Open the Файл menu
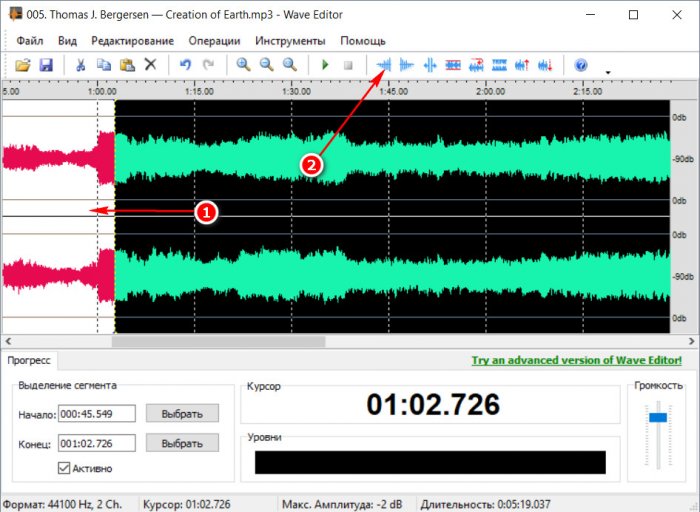700x512 pixels. (29, 41)
